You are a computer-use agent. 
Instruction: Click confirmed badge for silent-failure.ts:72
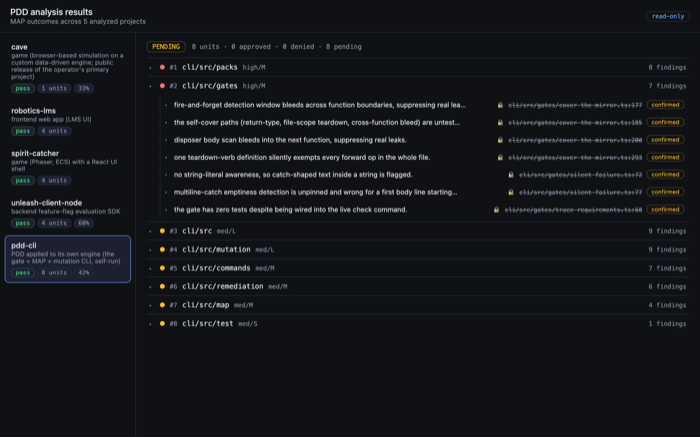coord(665,175)
